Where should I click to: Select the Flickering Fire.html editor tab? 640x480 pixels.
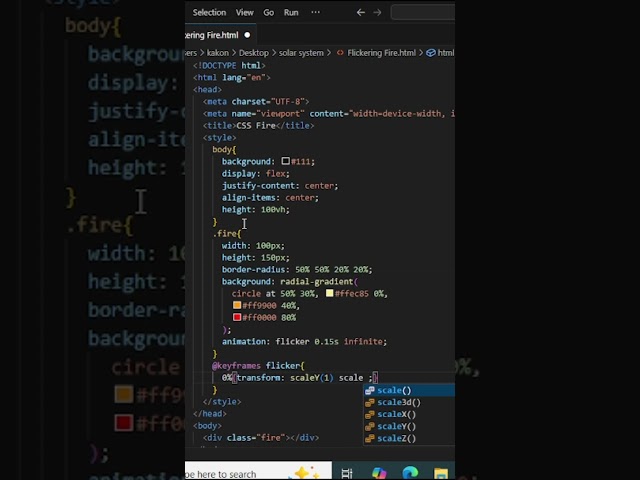click(x=220, y=35)
